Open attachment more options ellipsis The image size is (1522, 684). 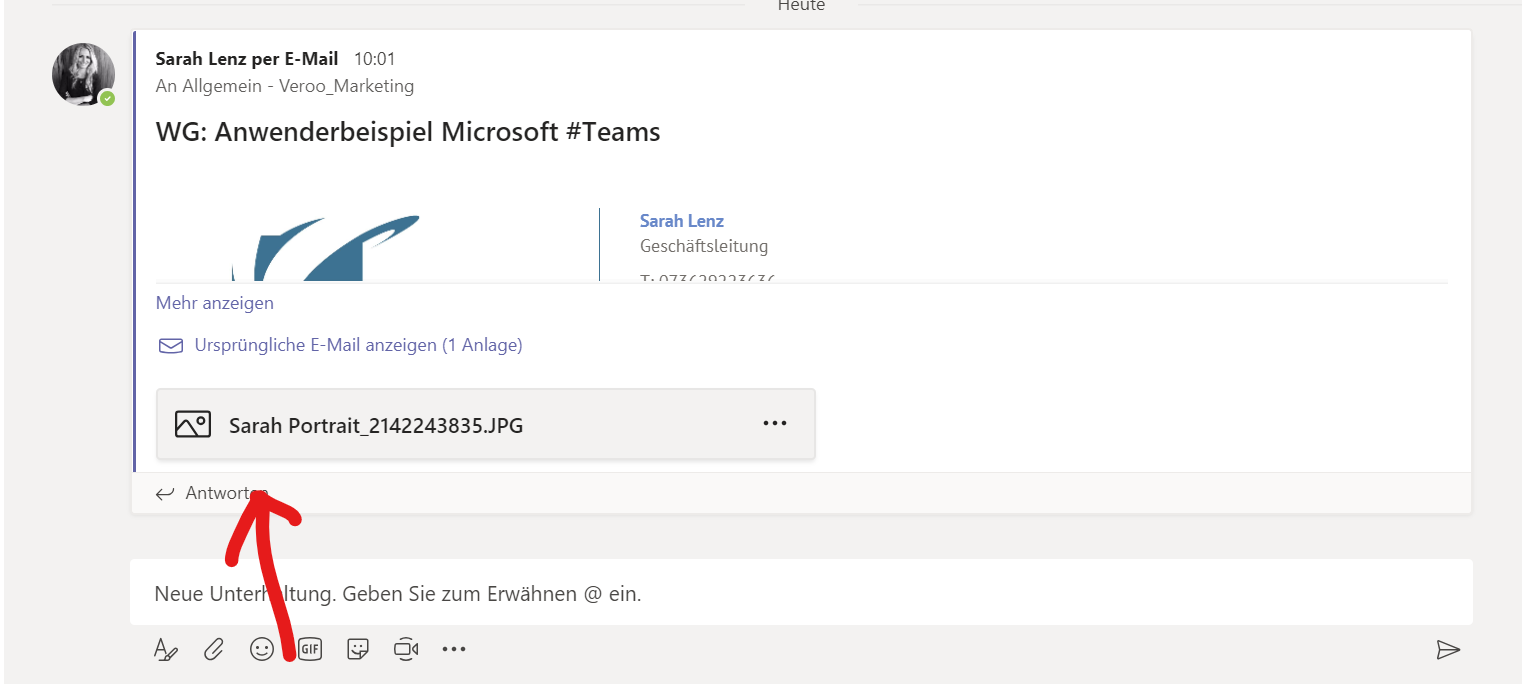[x=775, y=424]
